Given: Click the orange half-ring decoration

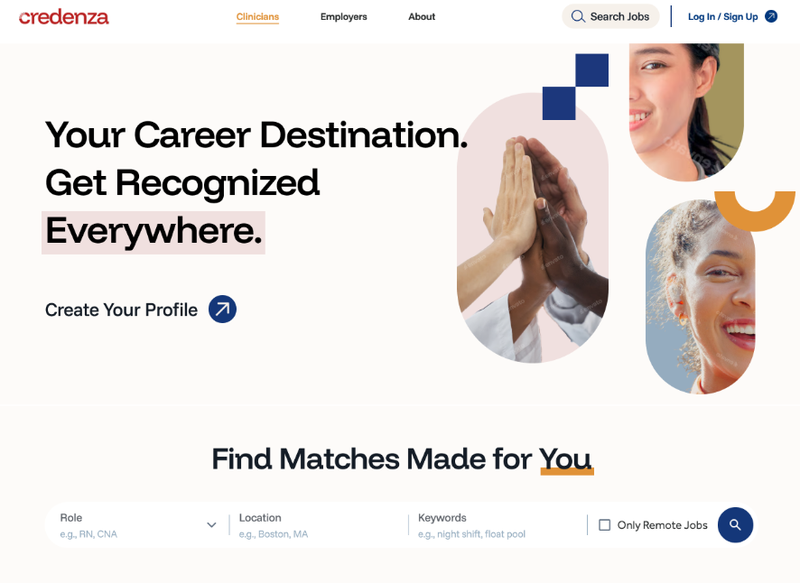Looking at the screenshot, I should coord(755,211).
